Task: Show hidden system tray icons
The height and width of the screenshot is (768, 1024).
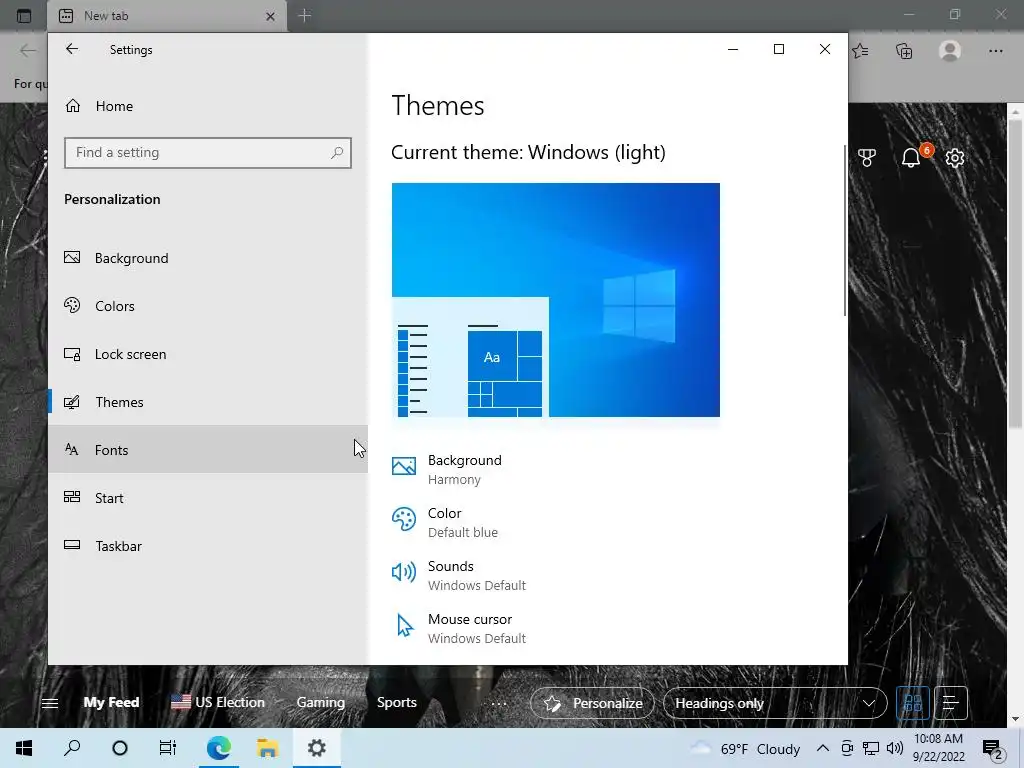Action: point(823,748)
